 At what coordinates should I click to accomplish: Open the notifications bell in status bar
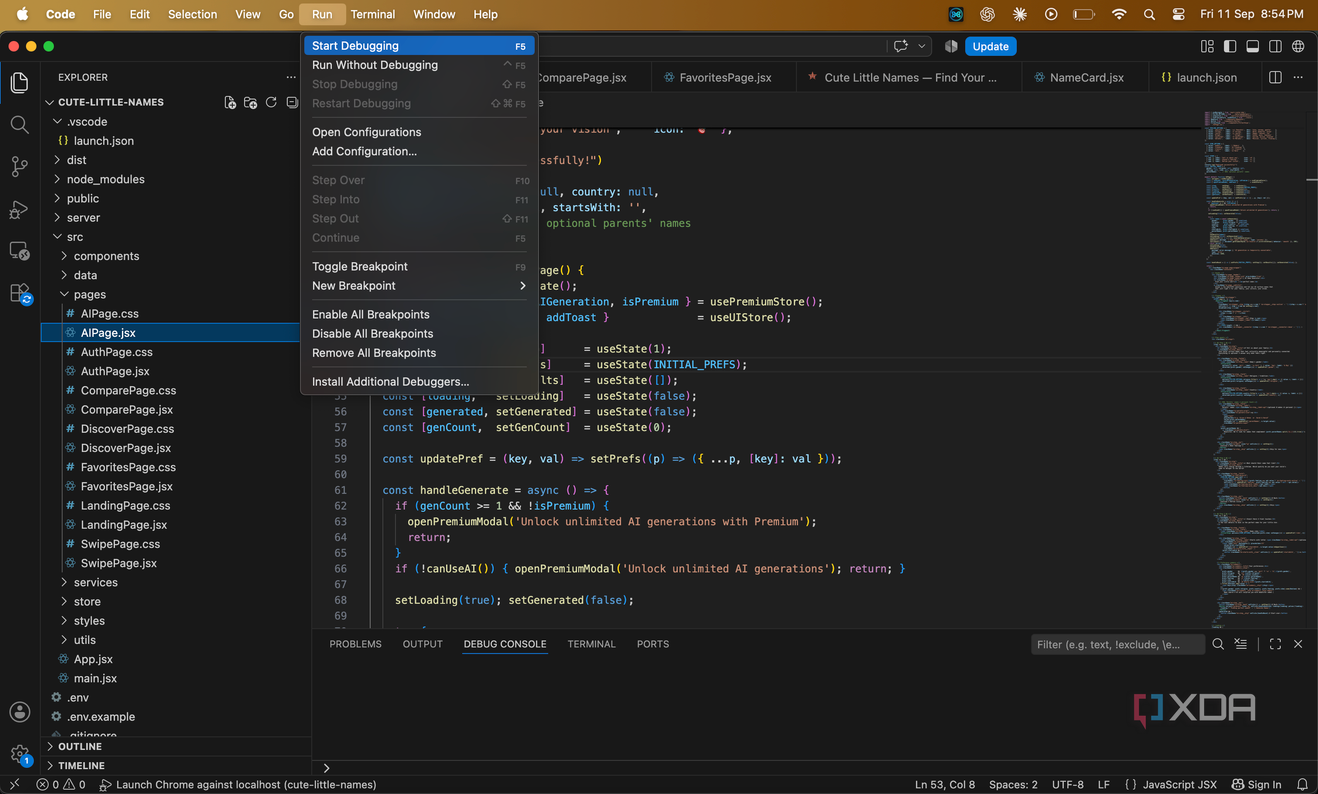[1302, 785]
